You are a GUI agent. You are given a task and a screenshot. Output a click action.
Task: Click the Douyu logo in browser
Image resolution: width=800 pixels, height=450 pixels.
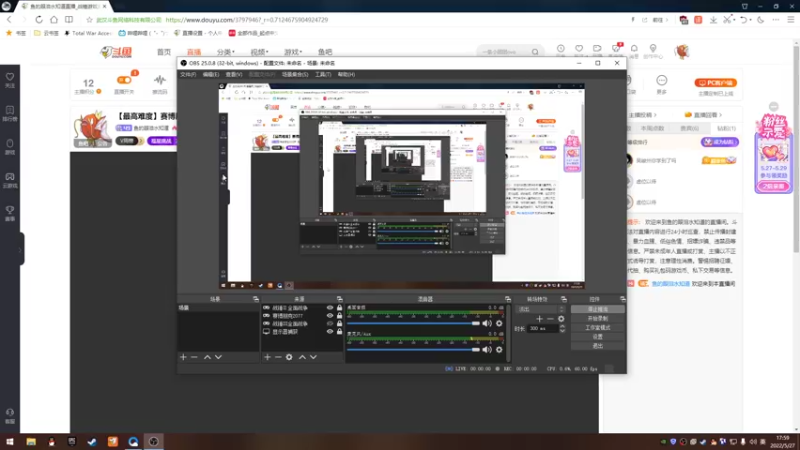pos(116,52)
